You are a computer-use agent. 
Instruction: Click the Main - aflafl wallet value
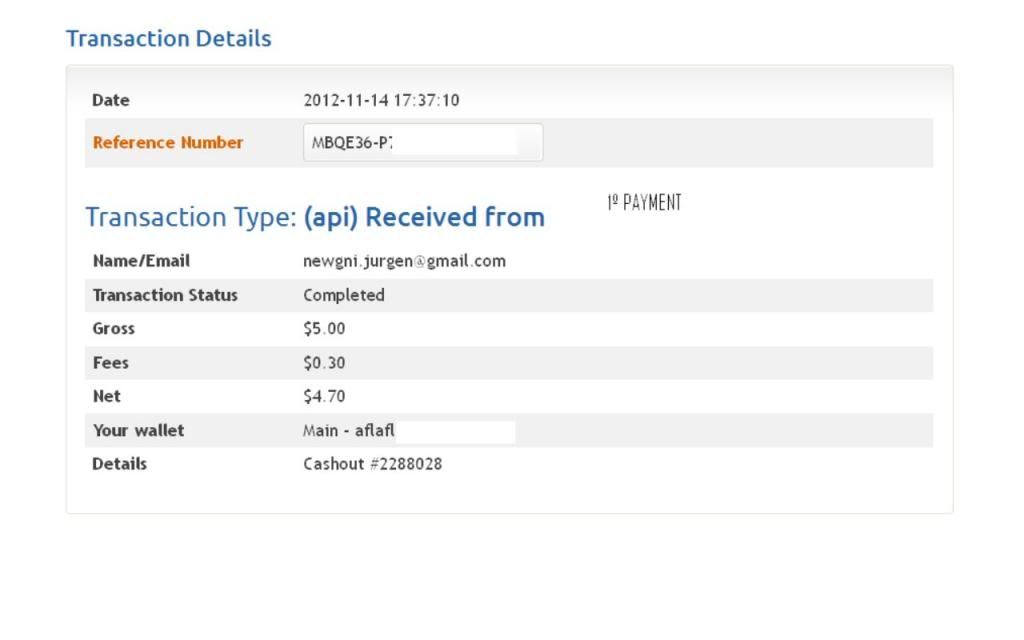349,431
